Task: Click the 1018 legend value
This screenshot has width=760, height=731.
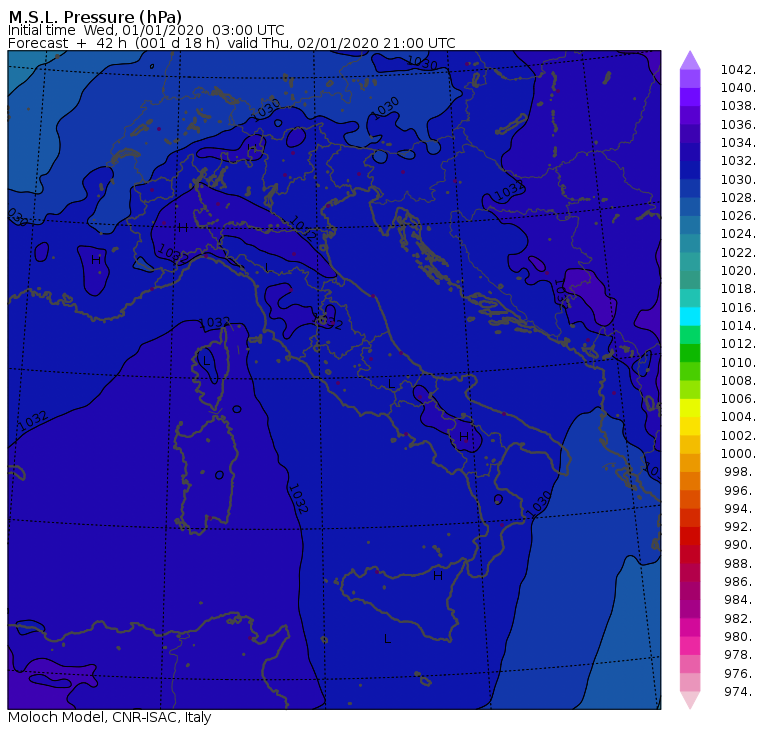Action: click(x=738, y=288)
